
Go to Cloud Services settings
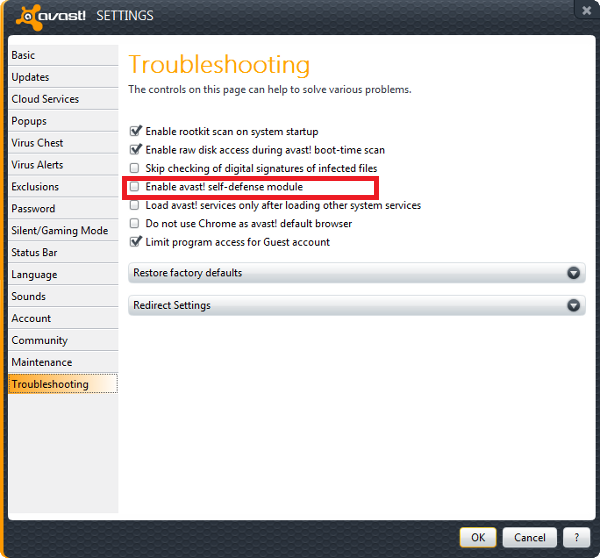pos(63,99)
